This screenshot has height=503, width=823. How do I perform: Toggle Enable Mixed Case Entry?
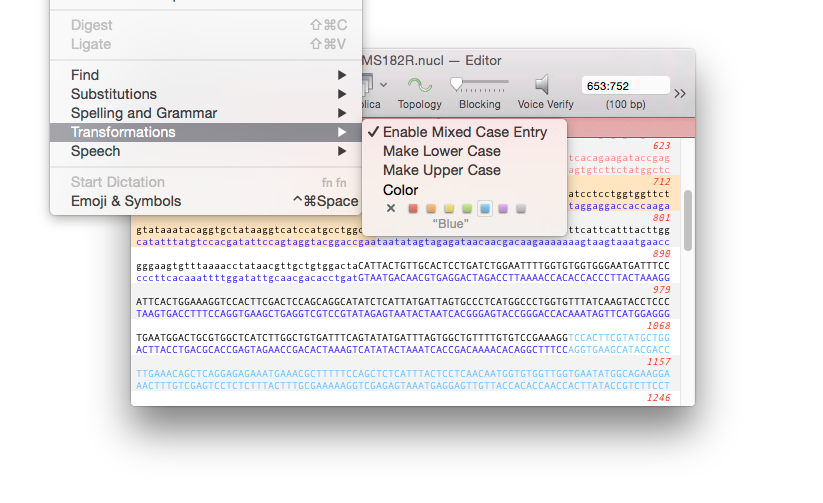pyautogui.click(x=465, y=132)
